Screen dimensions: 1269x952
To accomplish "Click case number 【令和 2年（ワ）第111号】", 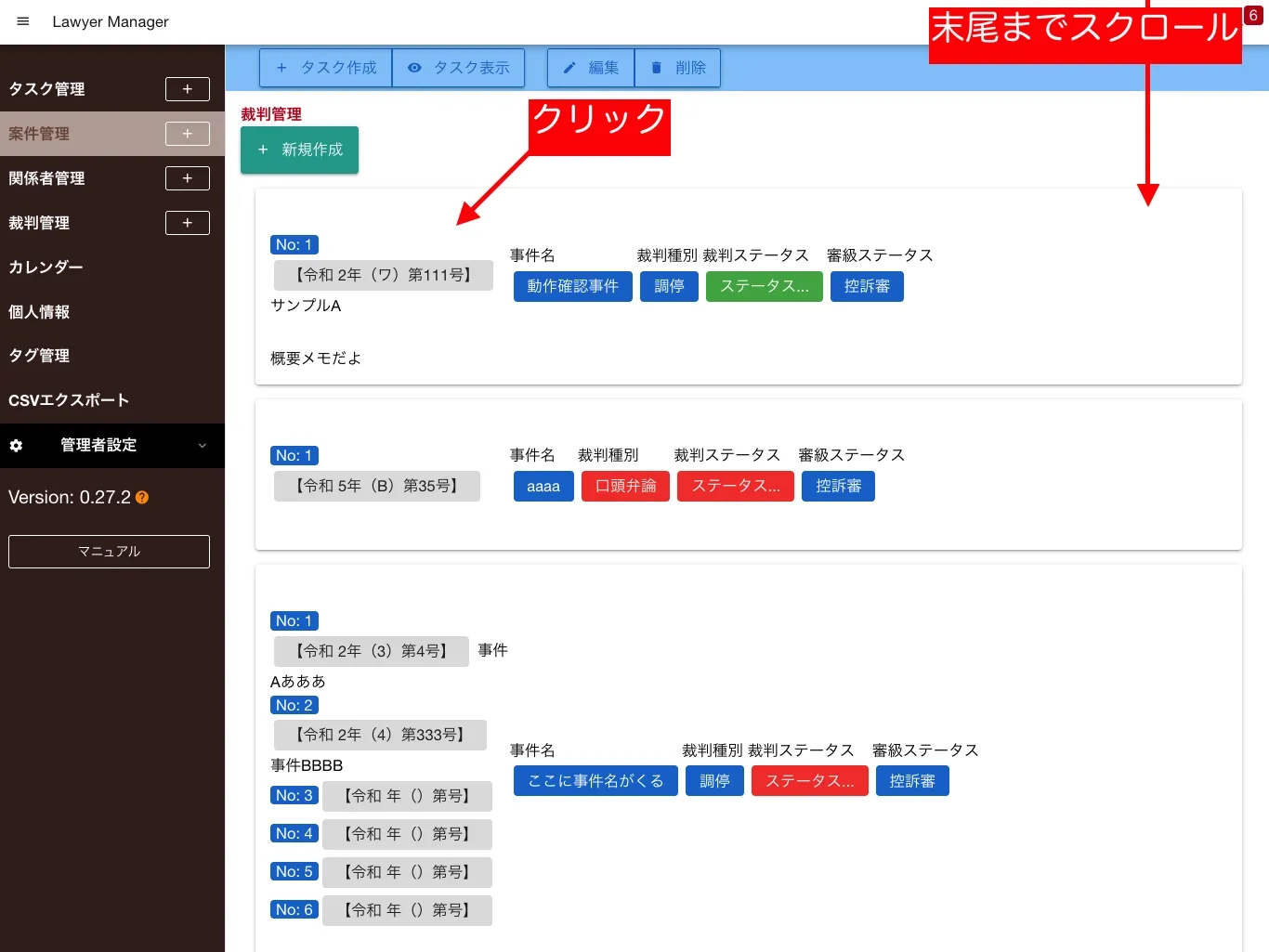I will point(384,275).
